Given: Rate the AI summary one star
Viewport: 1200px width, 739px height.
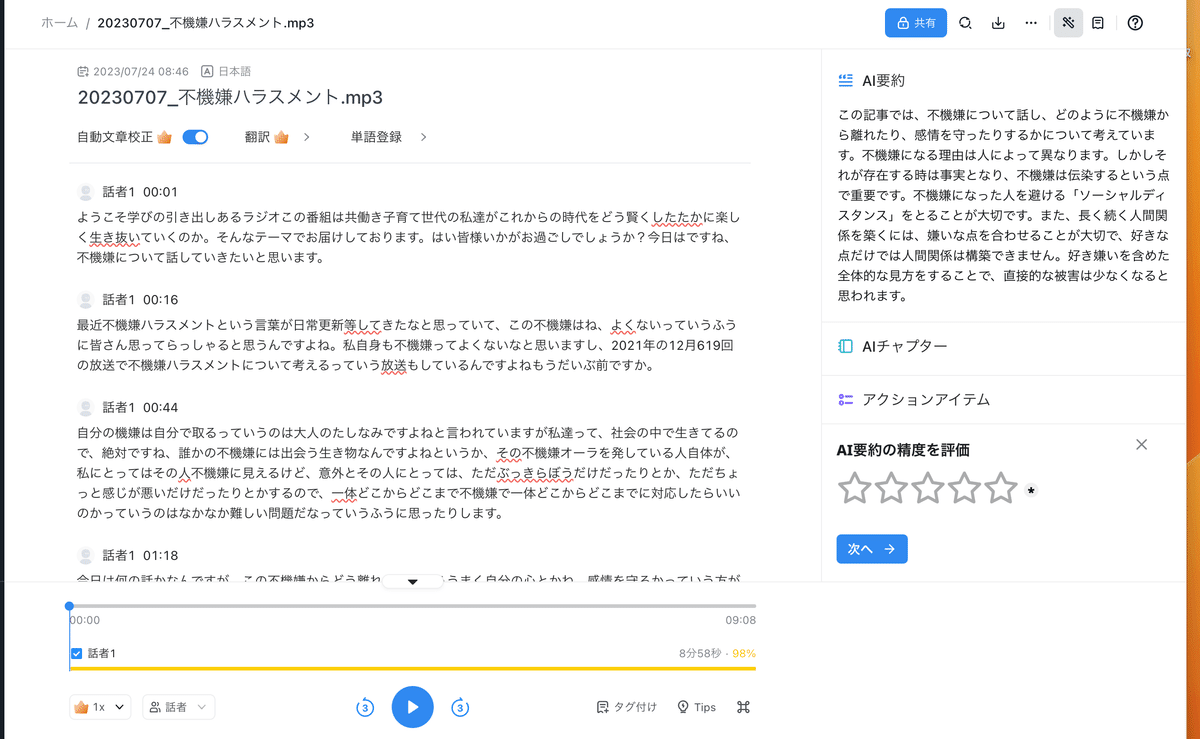Looking at the screenshot, I should [x=855, y=489].
